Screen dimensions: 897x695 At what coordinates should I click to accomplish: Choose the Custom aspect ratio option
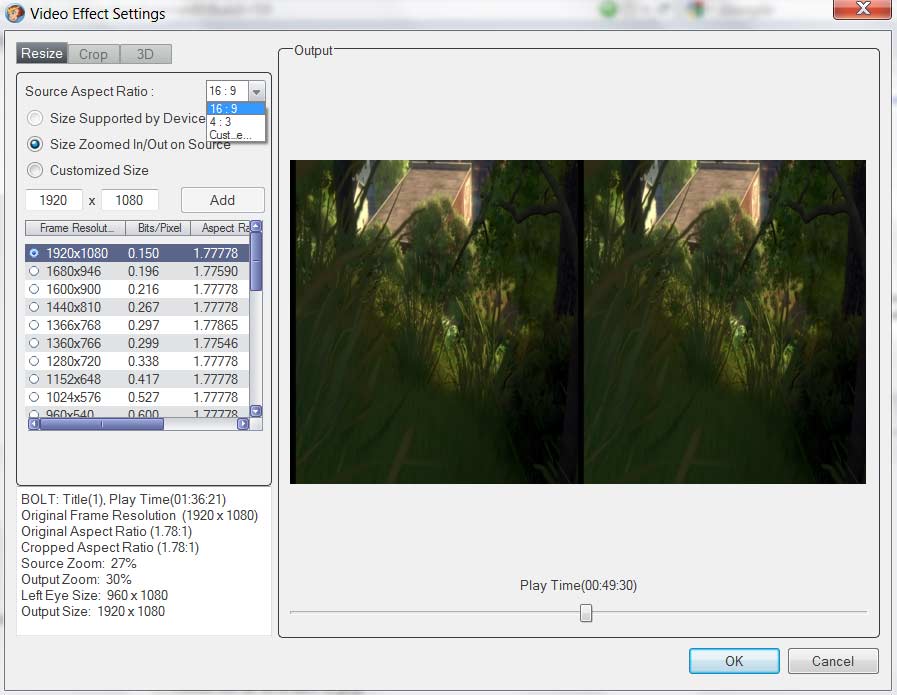click(235, 135)
